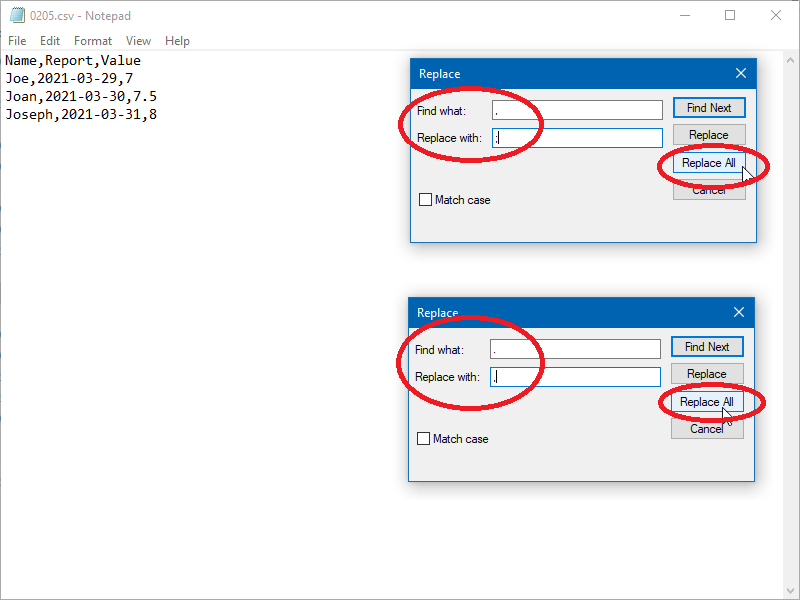Open the View menu

point(138,41)
